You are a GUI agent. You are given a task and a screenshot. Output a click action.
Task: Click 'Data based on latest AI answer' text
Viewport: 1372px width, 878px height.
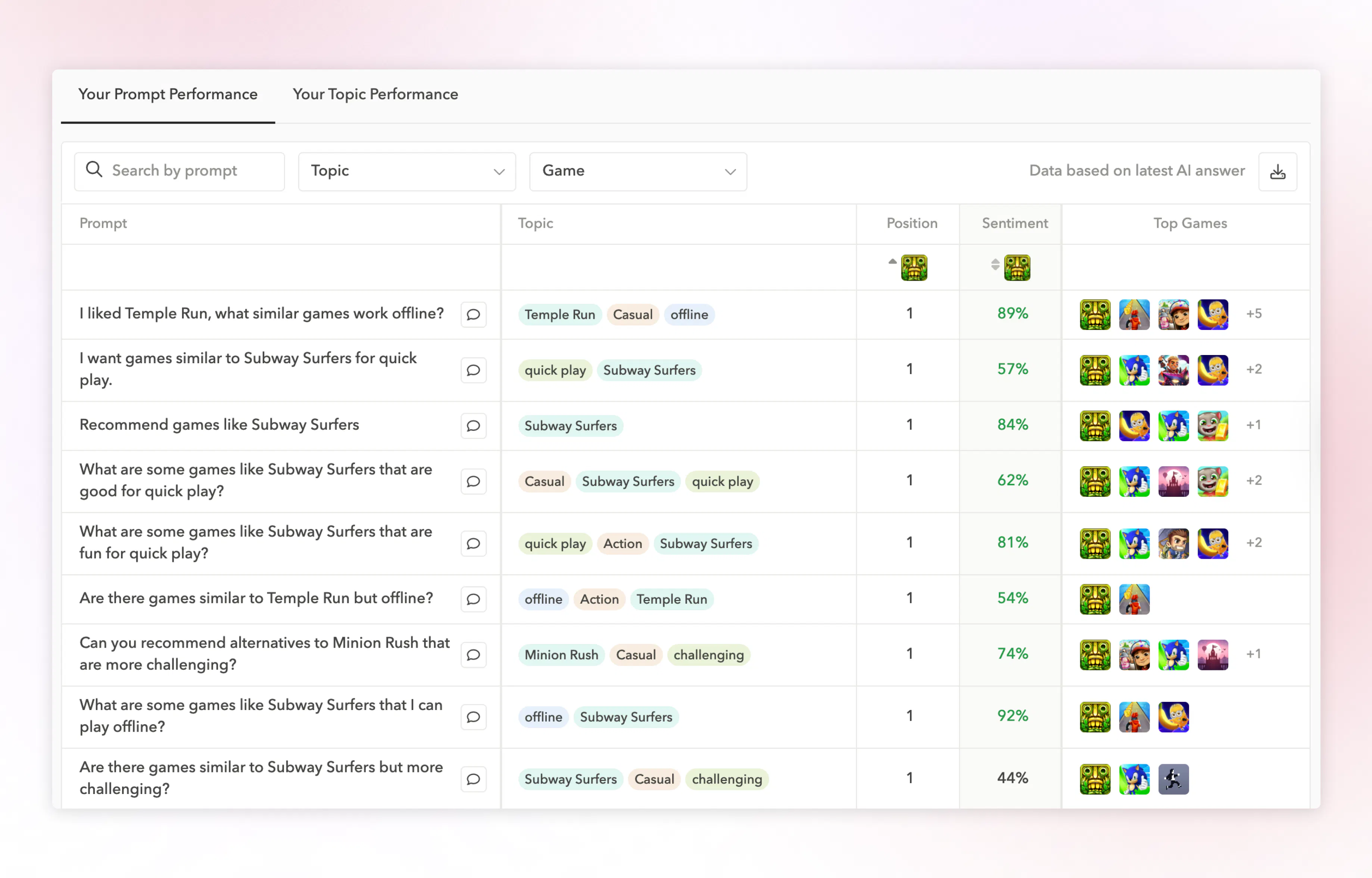click(x=1136, y=171)
